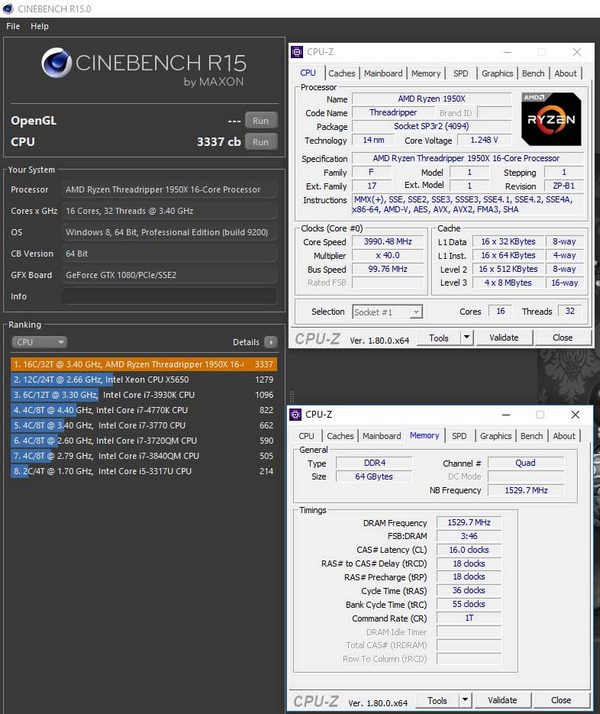Click Validate in bottom CPU-Z window
Screen dimensions: 600x714
click(x=503, y=700)
